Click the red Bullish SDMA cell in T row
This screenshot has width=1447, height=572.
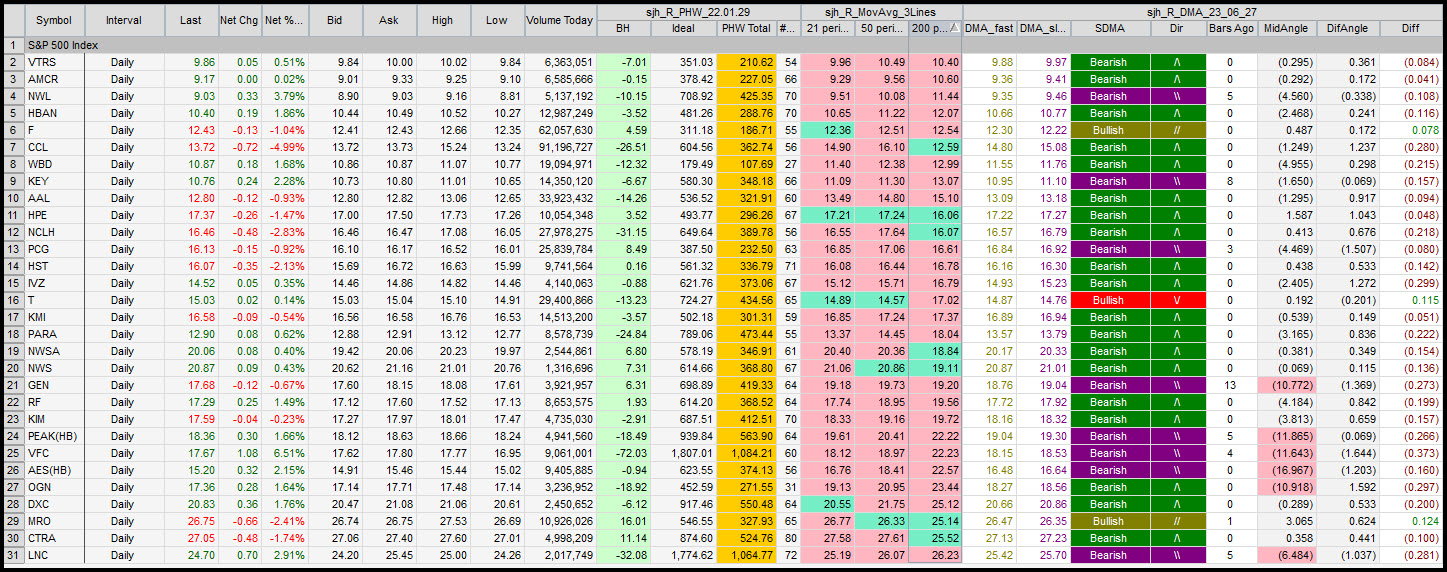tap(1108, 300)
